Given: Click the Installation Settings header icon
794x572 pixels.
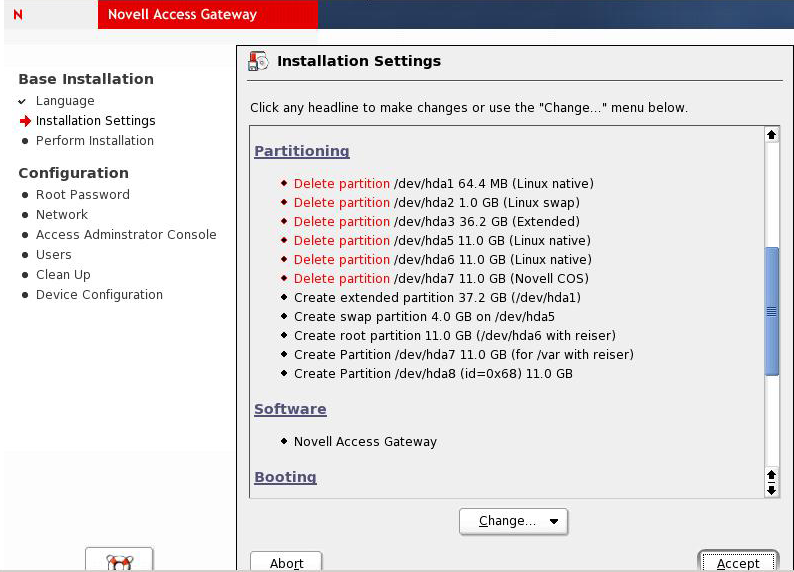Looking at the screenshot, I should point(258,61).
